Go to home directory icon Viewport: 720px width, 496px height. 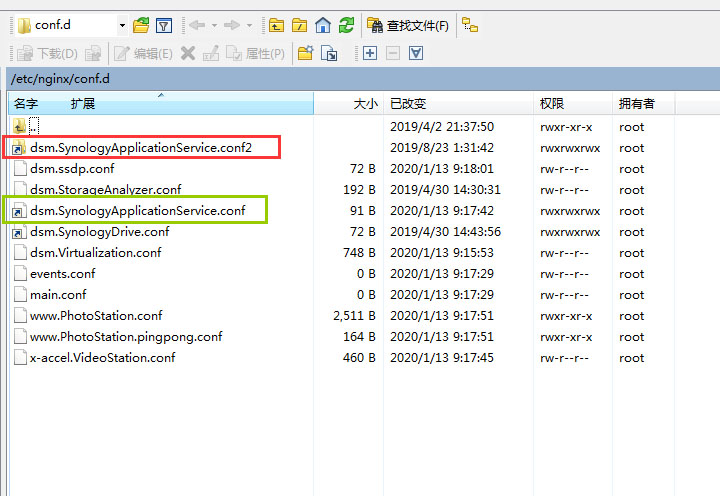click(323, 25)
